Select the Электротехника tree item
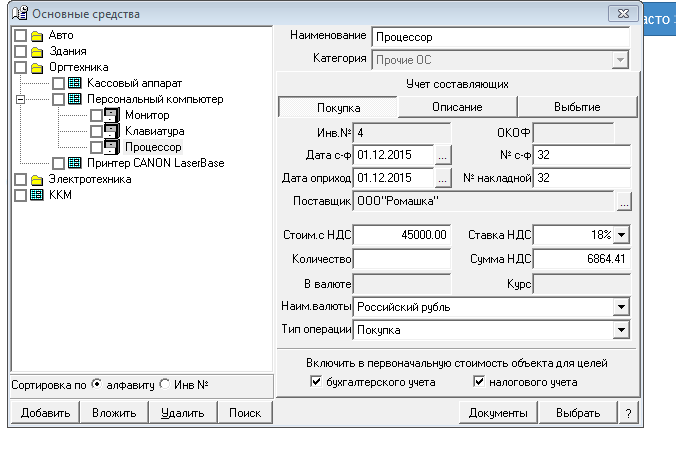Viewport: 676px width, 471px height. [x=90, y=179]
